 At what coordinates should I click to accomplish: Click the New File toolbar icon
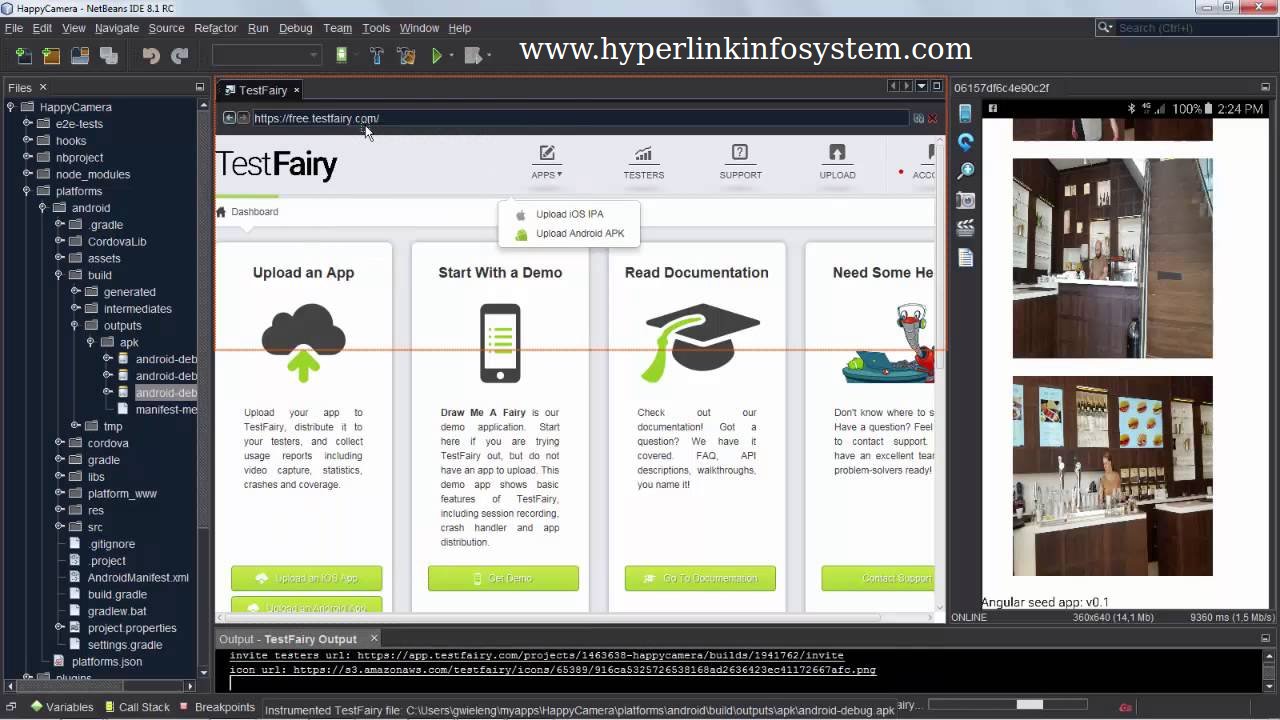pyautogui.click(x=24, y=56)
